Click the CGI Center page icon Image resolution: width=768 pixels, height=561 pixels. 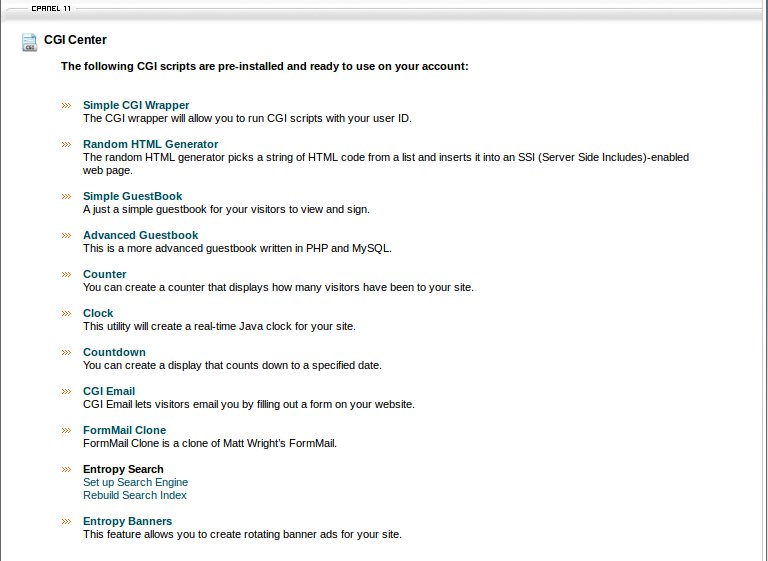tap(29, 42)
